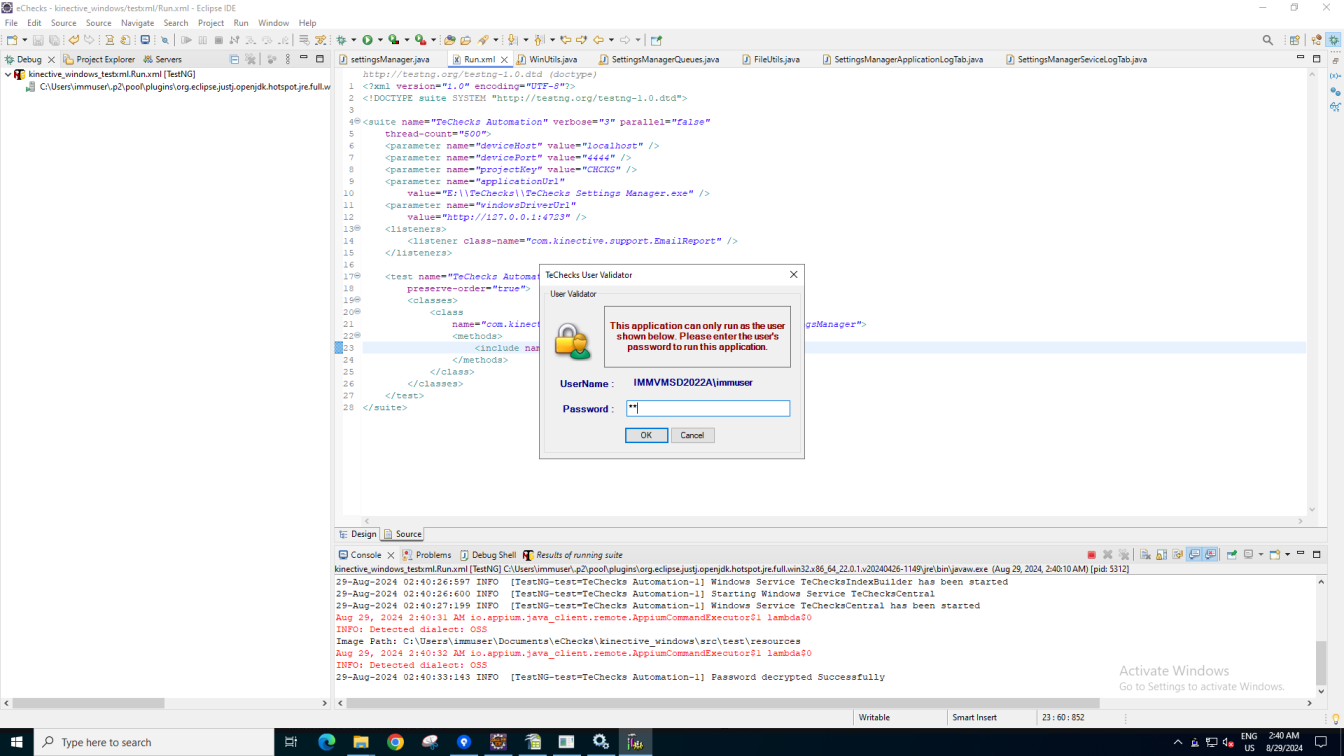
Task: Switch to the WinUtils.java editor tab
Action: click(553, 60)
